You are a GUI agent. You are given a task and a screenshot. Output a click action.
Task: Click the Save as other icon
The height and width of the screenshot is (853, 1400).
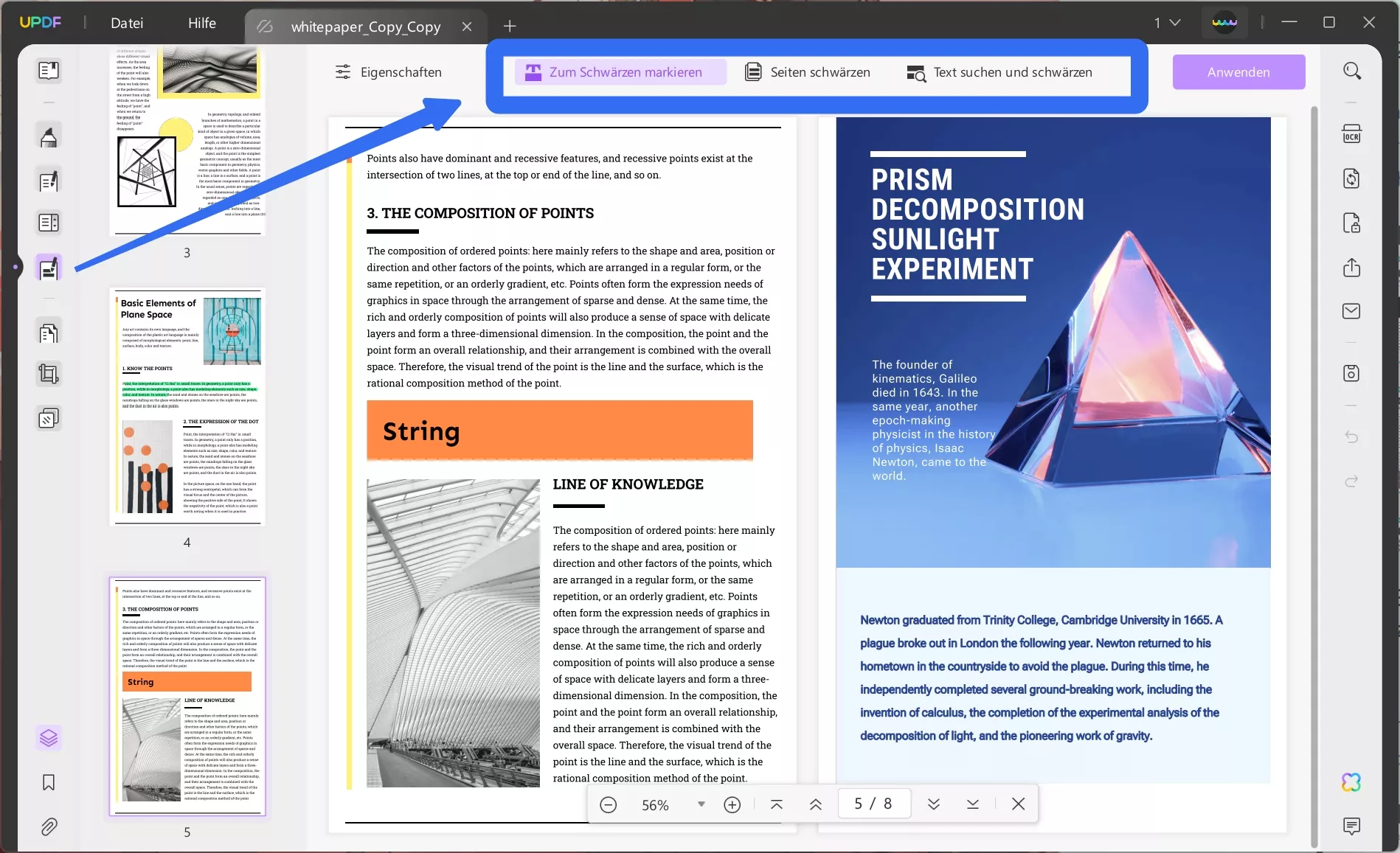coord(1352,373)
